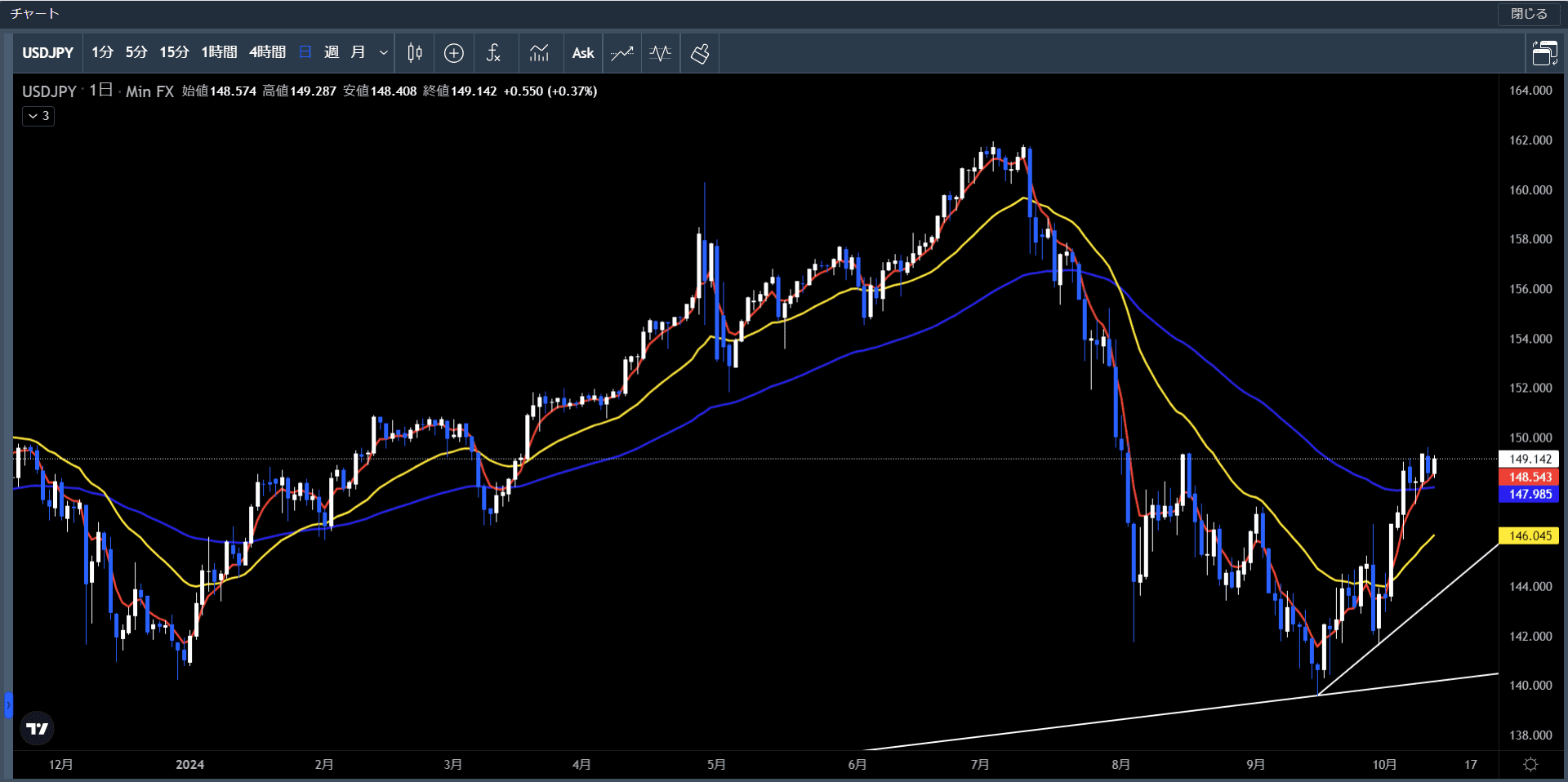
Task: Open the indicators fx menu
Action: pos(493,53)
